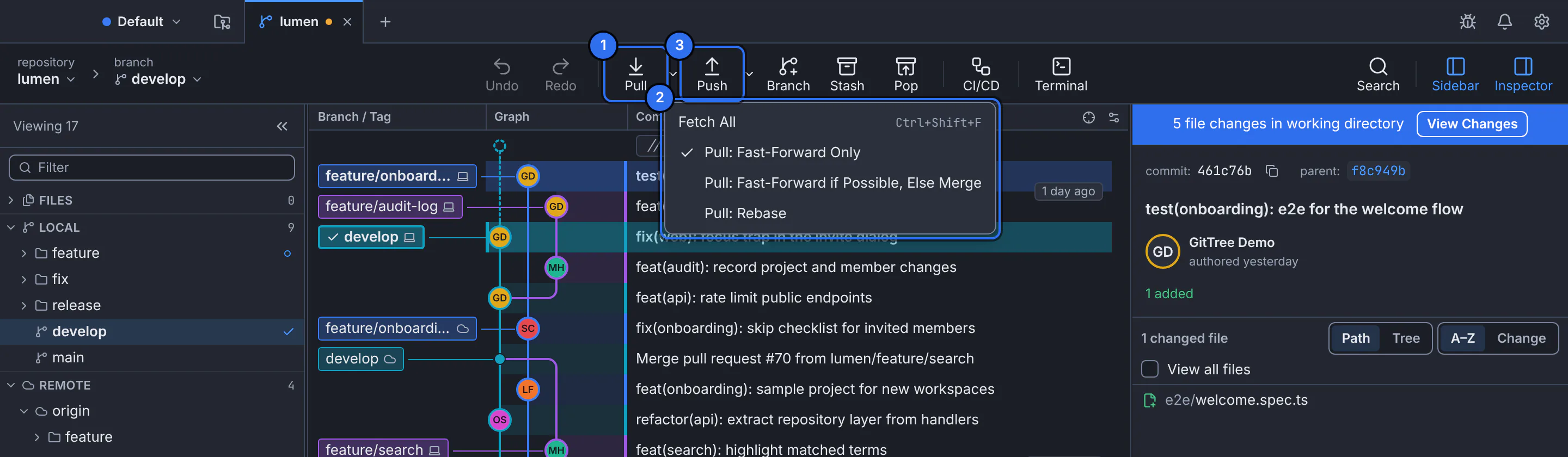Click the Stash toolbar icon
The width and height of the screenshot is (1568, 457).
tap(847, 74)
